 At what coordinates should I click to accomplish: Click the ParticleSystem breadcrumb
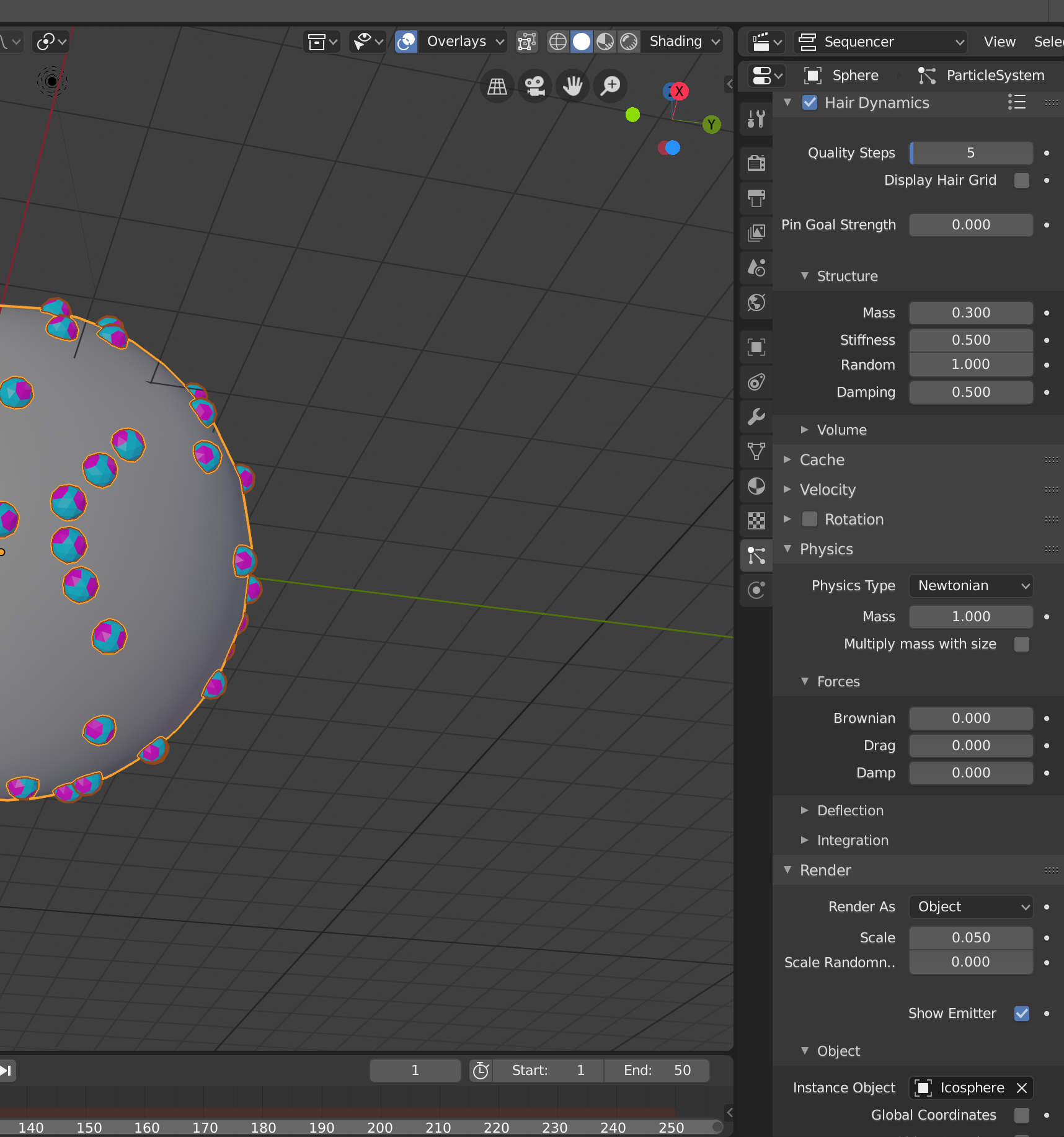pyautogui.click(x=981, y=76)
